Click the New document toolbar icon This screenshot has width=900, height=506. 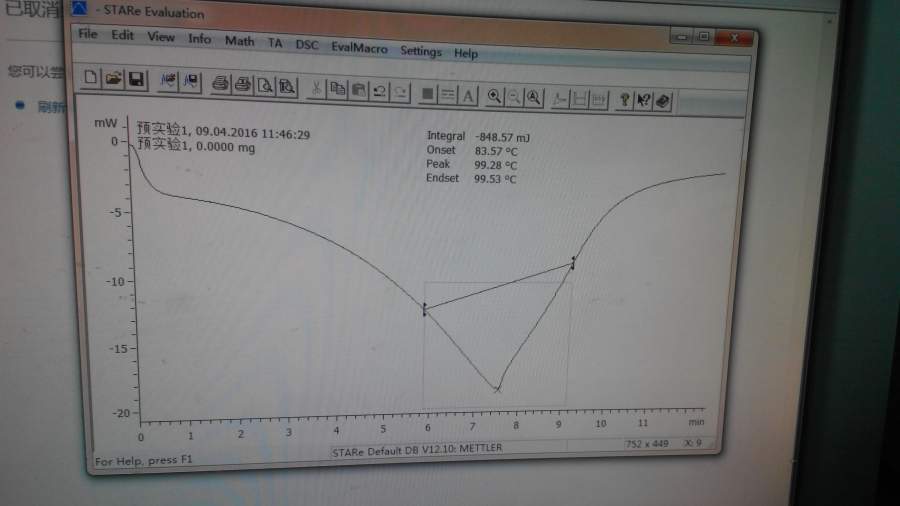pos(90,77)
